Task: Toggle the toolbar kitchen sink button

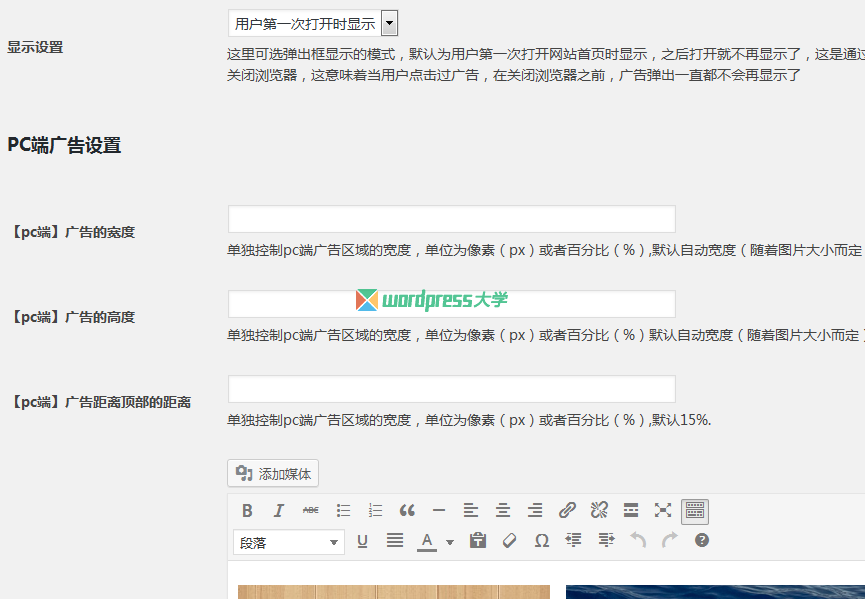Action: click(695, 511)
